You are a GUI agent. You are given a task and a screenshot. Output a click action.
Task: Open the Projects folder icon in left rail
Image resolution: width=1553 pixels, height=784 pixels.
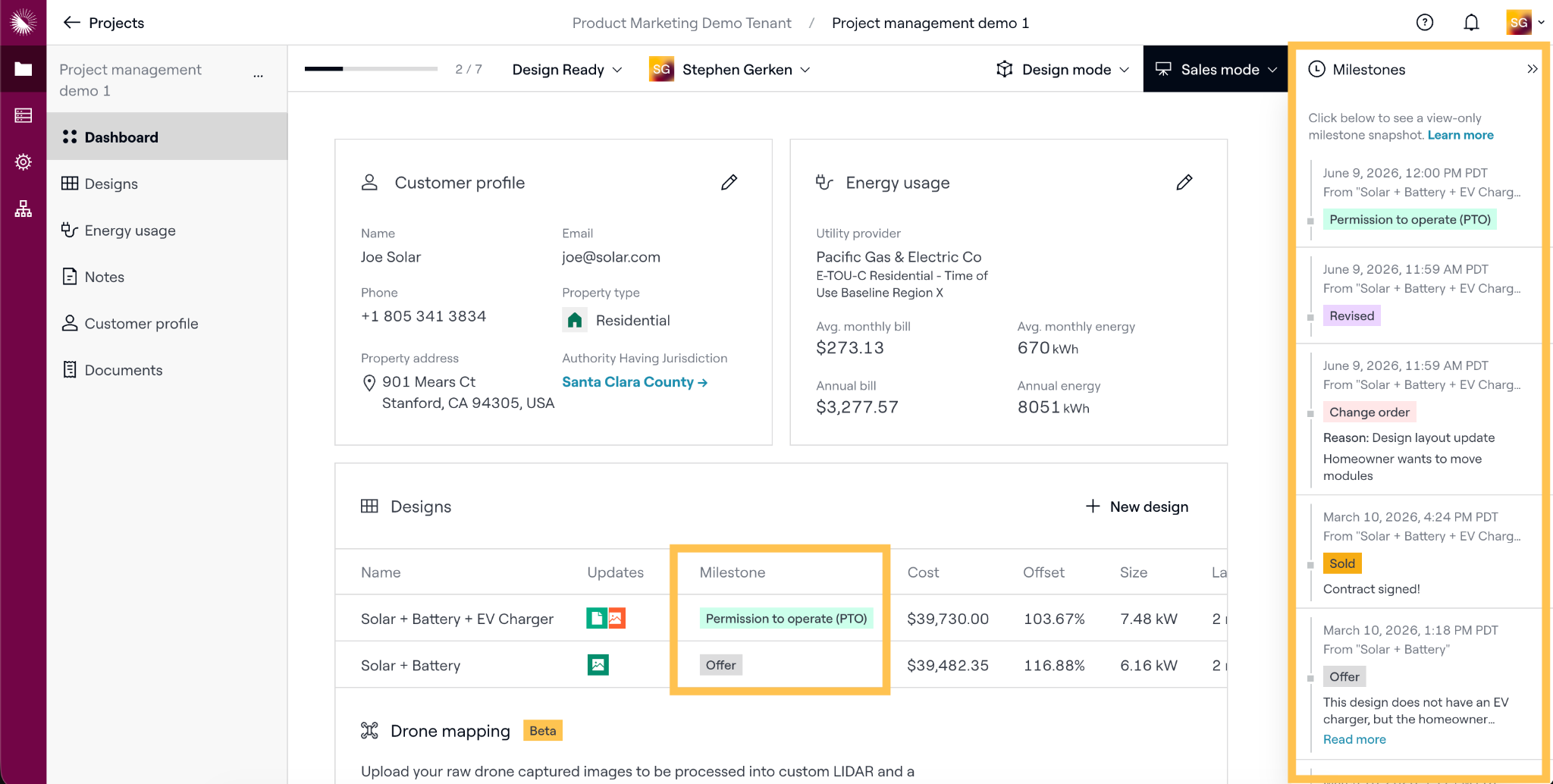tap(24, 69)
